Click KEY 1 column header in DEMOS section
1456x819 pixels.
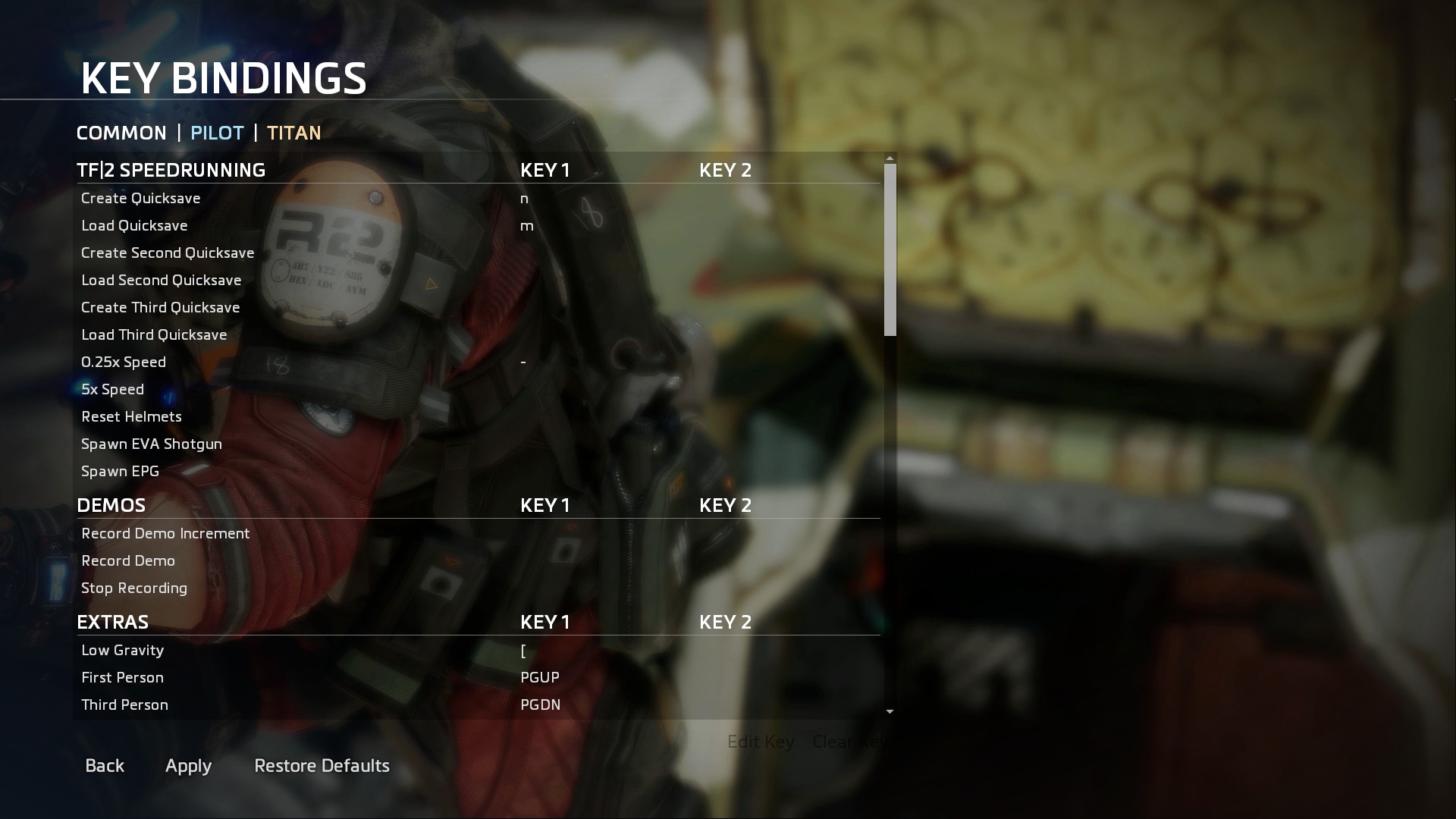[x=545, y=505]
